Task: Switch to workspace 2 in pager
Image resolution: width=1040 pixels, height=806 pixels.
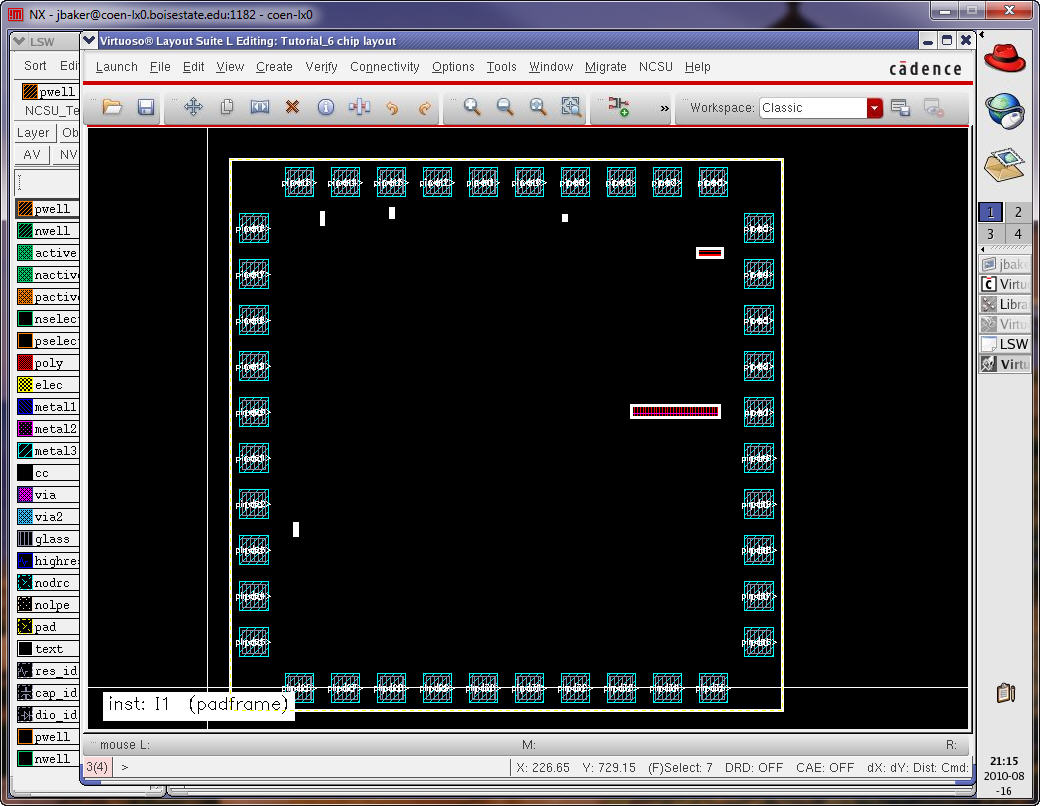Action: [1018, 212]
